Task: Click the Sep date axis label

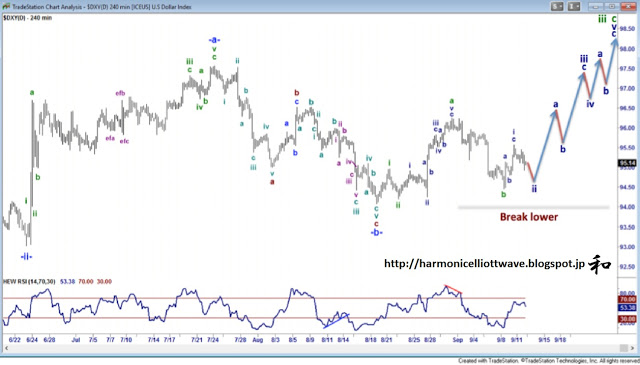Action: click(x=458, y=340)
